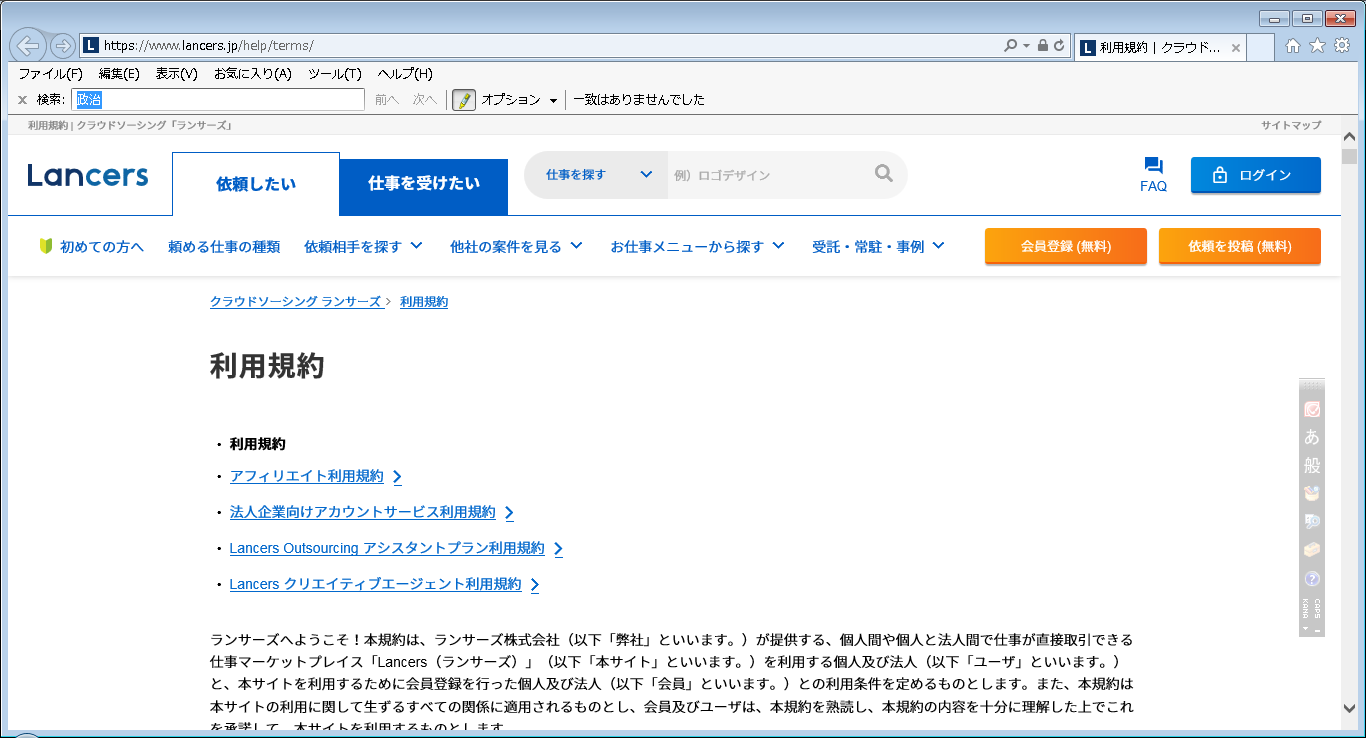Open the 法人企業向けアカウントサービス利用規約 link
Viewport: 1366px width, 738px height.
coord(363,512)
